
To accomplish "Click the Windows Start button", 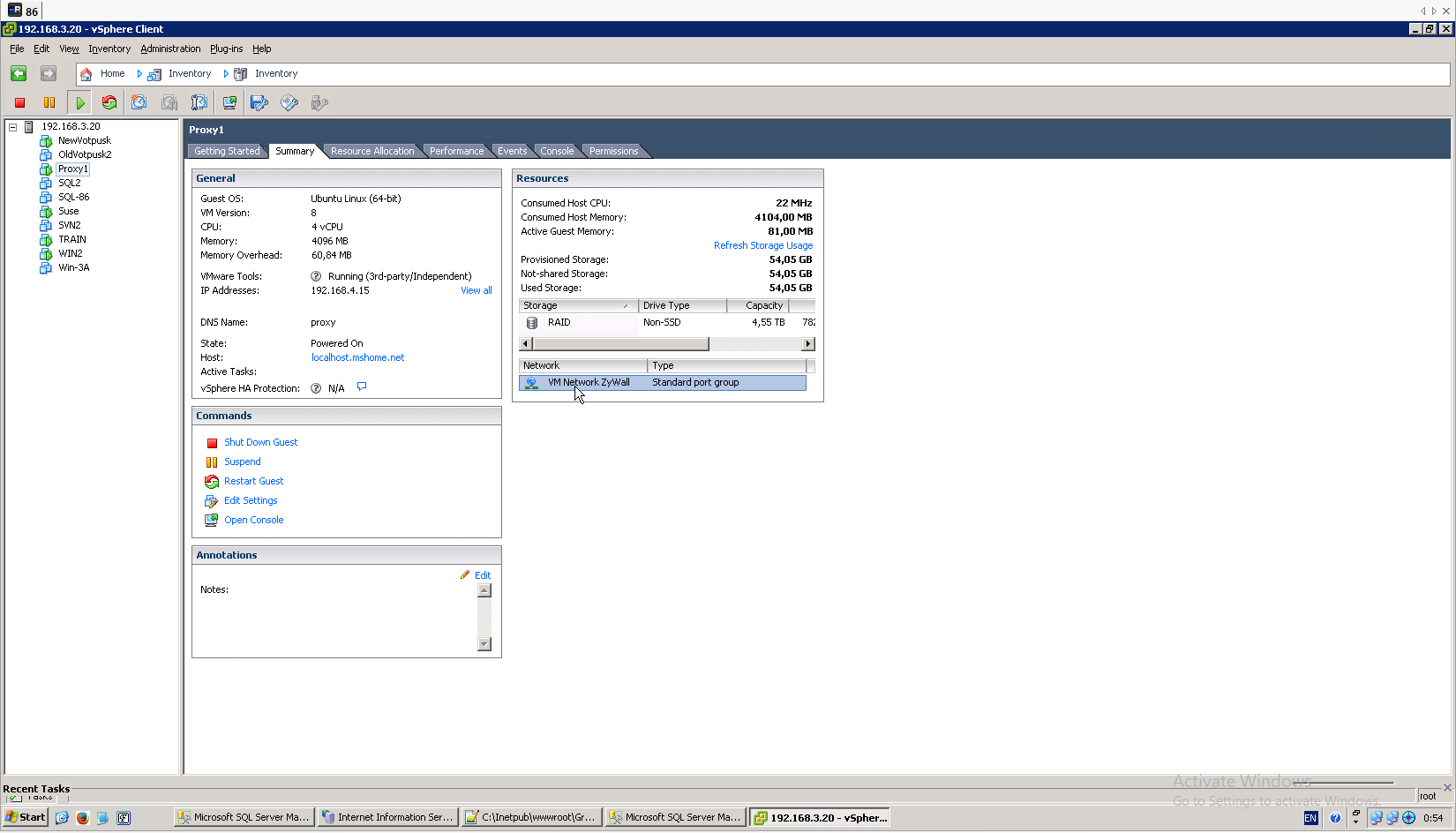I will (26, 818).
